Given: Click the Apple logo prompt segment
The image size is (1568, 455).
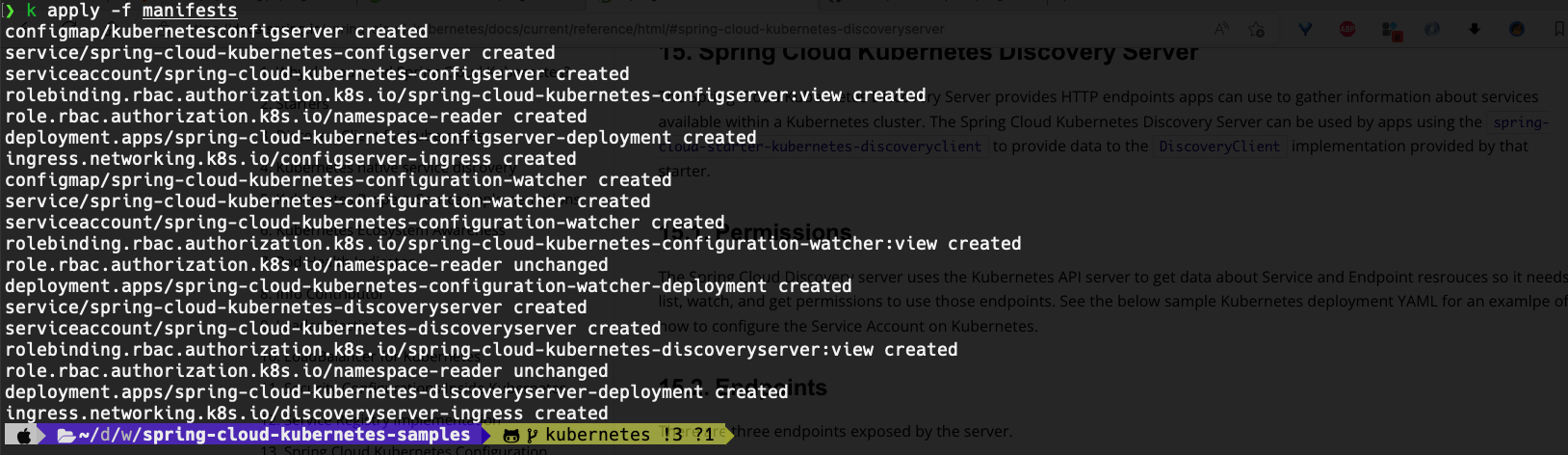Looking at the screenshot, I should tap(25, 436).
